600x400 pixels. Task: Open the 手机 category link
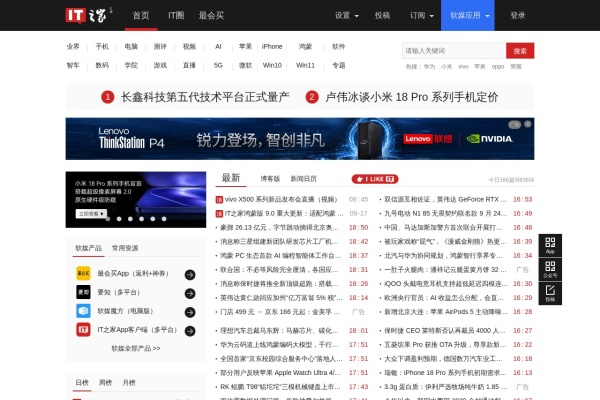pyautogui.click(x=102, y=46)
